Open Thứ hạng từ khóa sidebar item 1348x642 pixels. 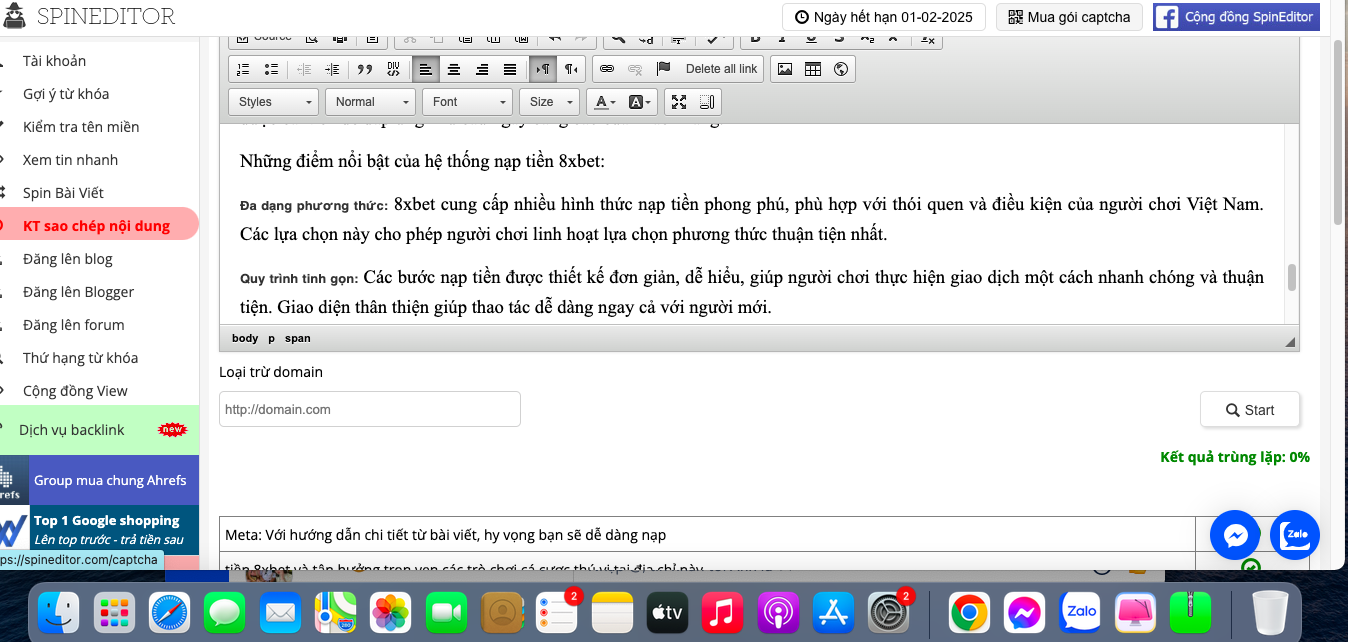pyautogui.click(x=81, y=358)
